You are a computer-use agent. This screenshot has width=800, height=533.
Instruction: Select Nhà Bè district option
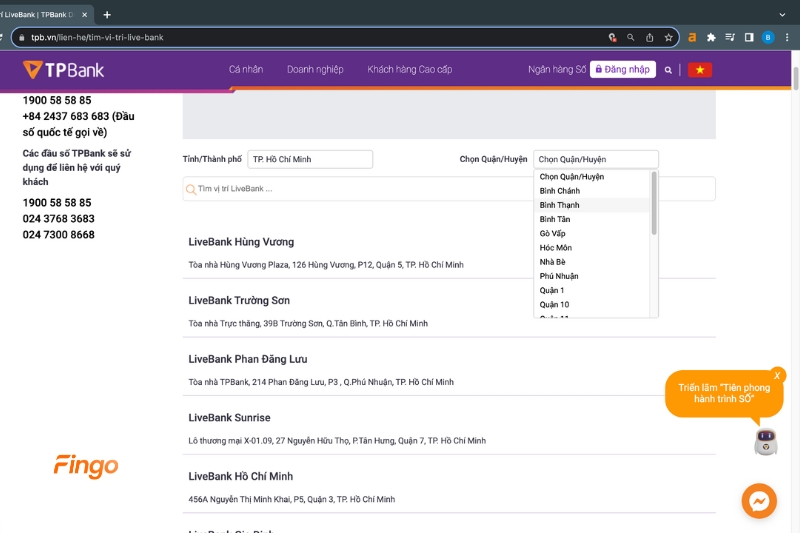592,262
